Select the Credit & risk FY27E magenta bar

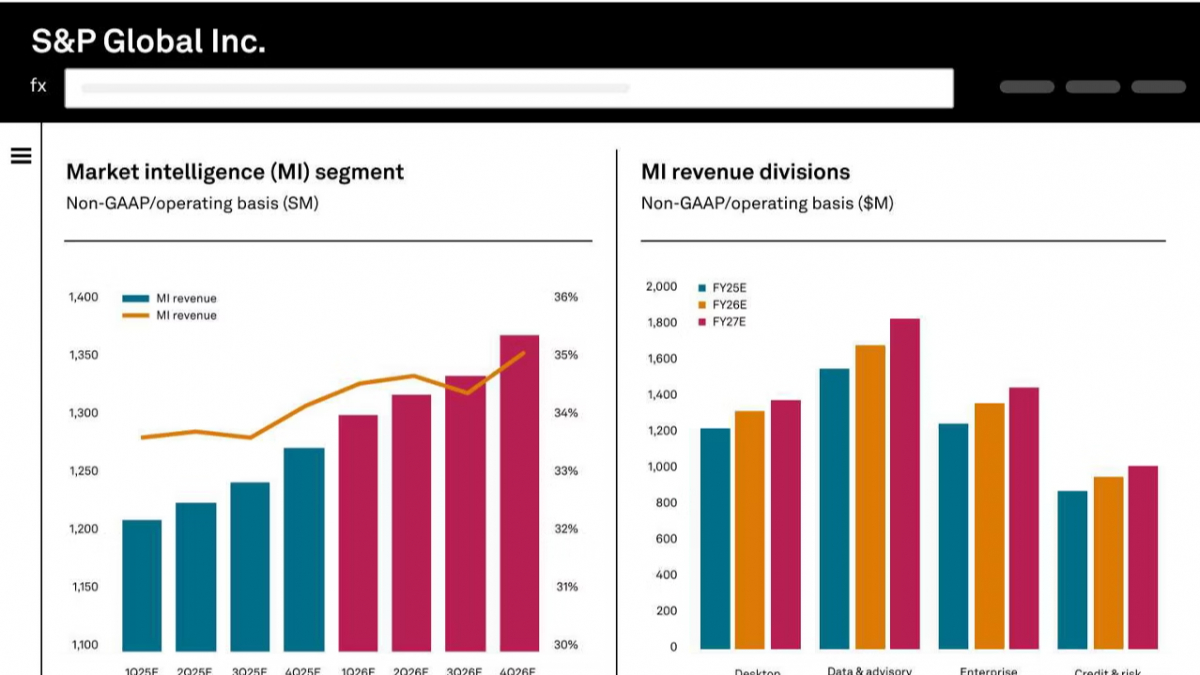(x=1143, y=557)
